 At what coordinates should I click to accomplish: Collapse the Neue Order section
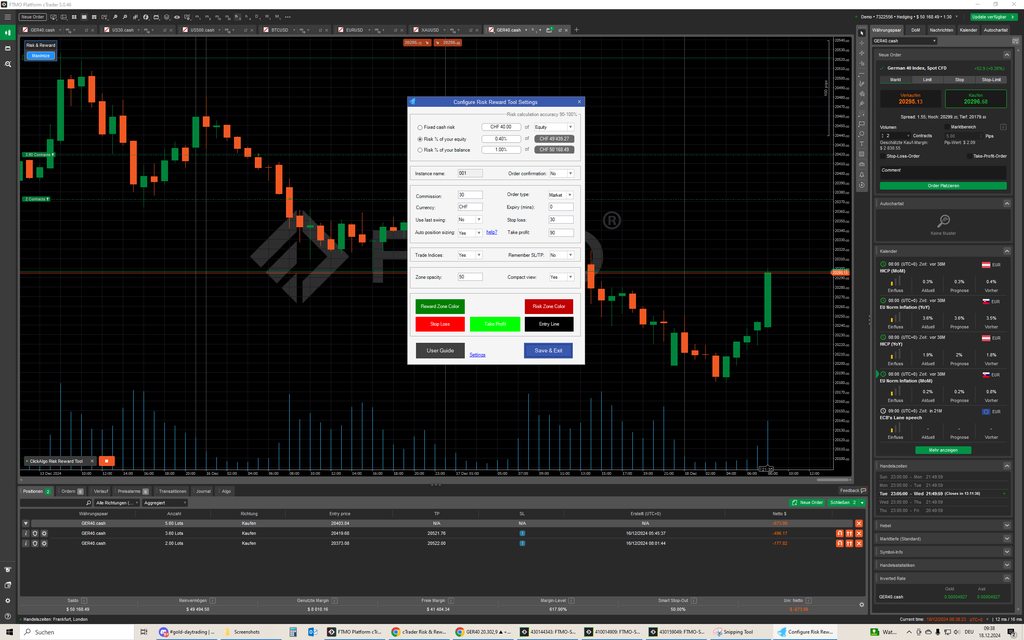click(1006, 55)
